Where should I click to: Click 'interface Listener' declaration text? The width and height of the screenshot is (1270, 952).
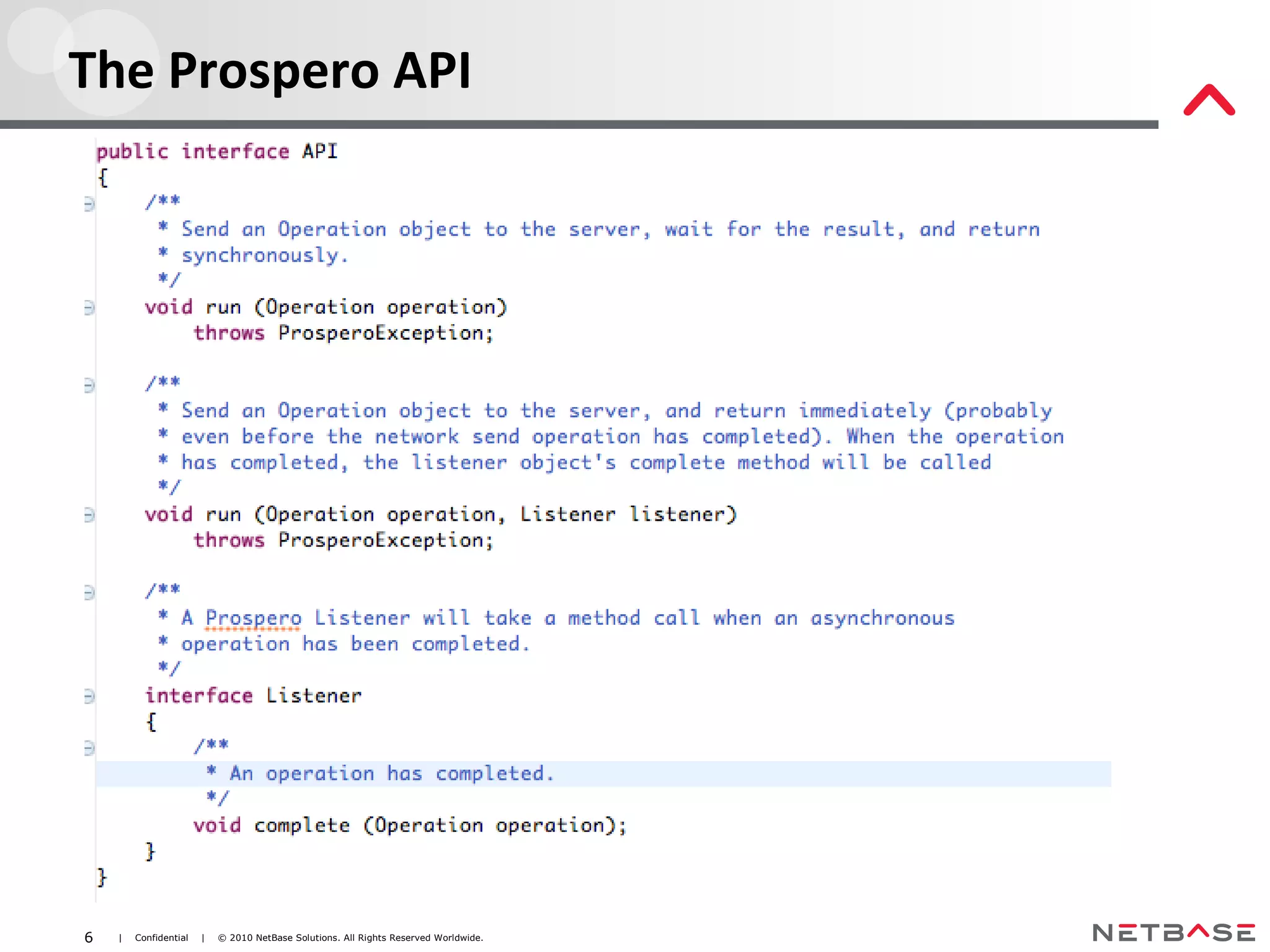[253, 696]
